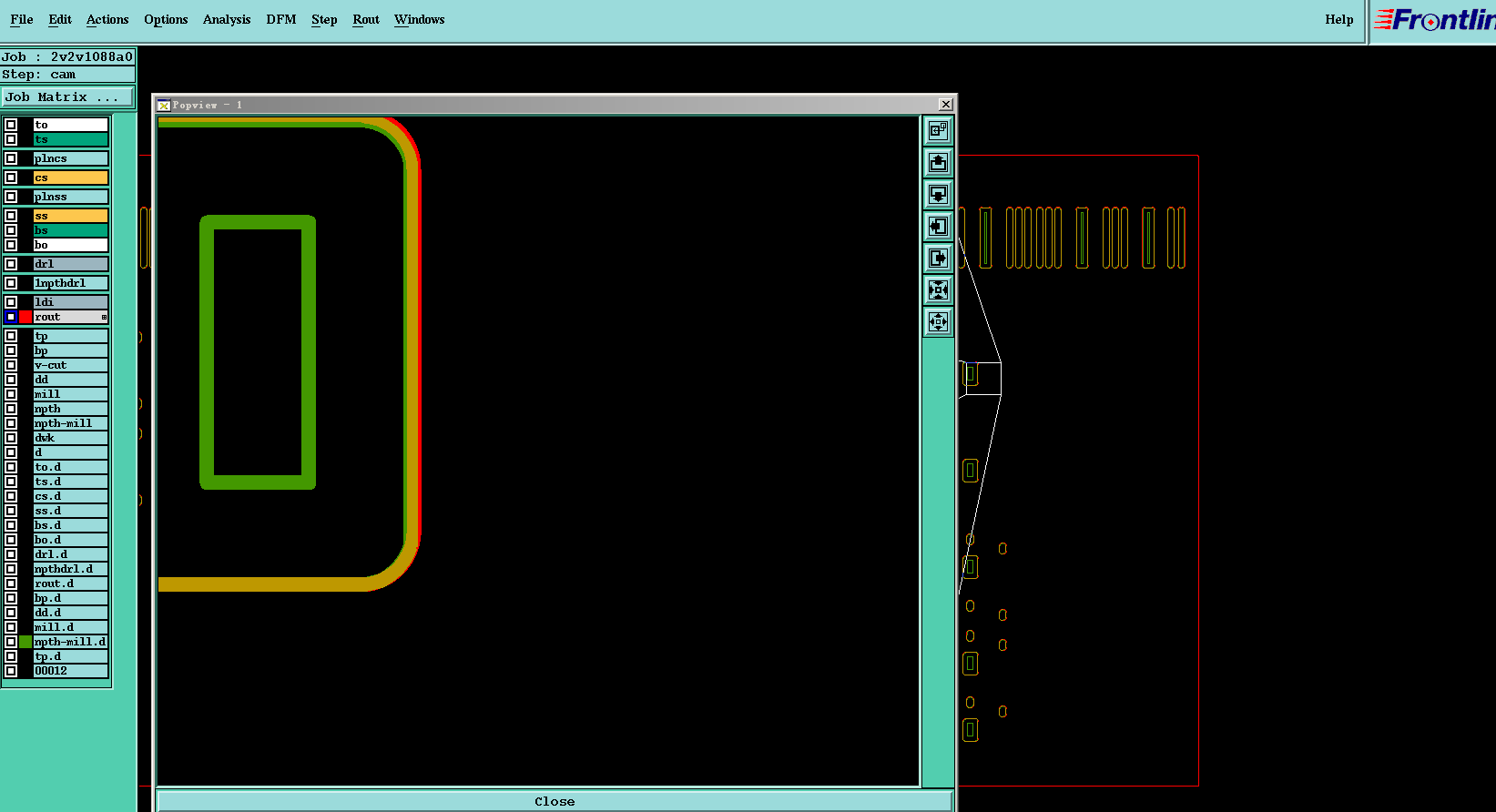The image size is (1496, 812).
Task: Select the 'dd.d' layer name
Action: coord(71,613)
